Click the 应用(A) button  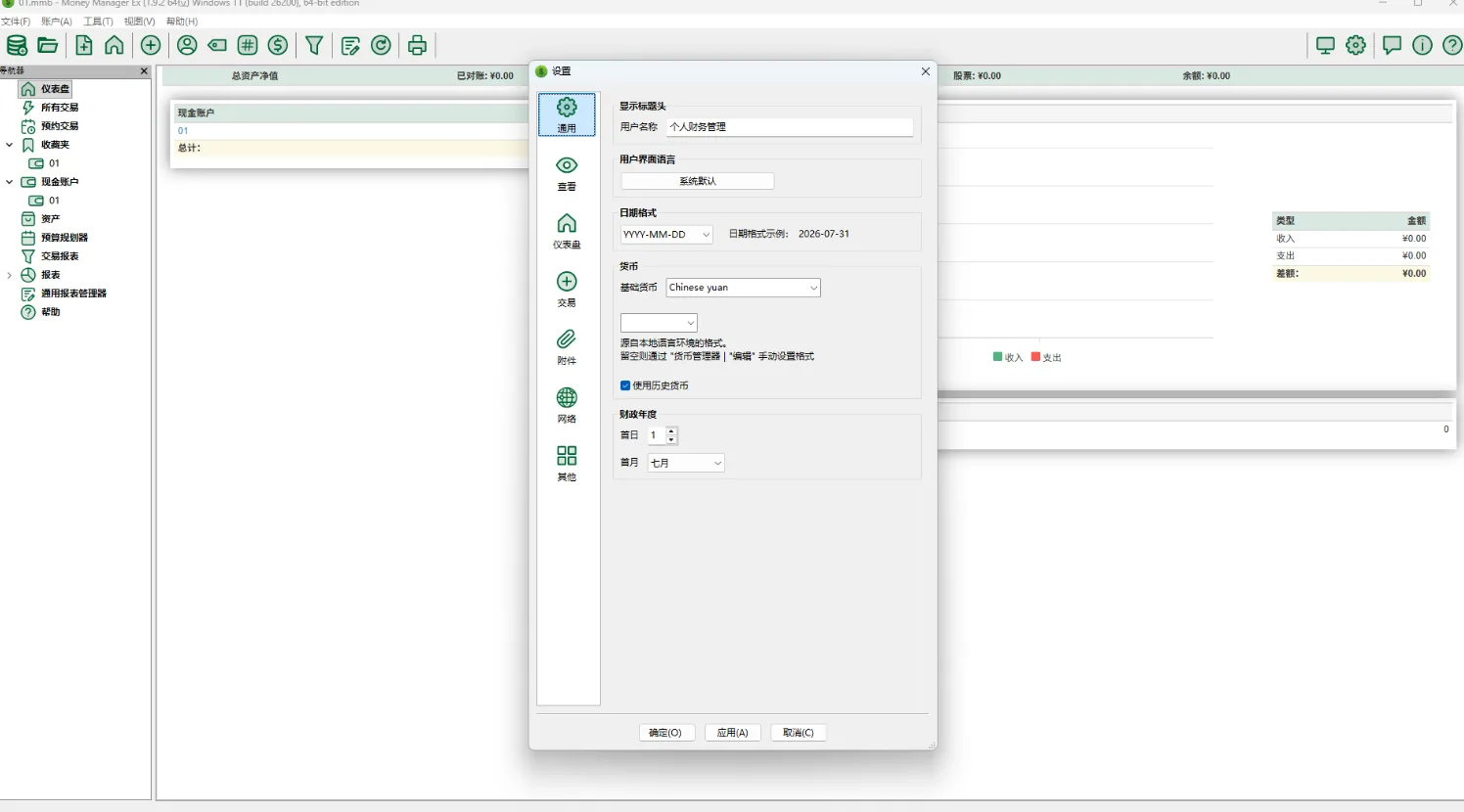click(x=733, y=733)
